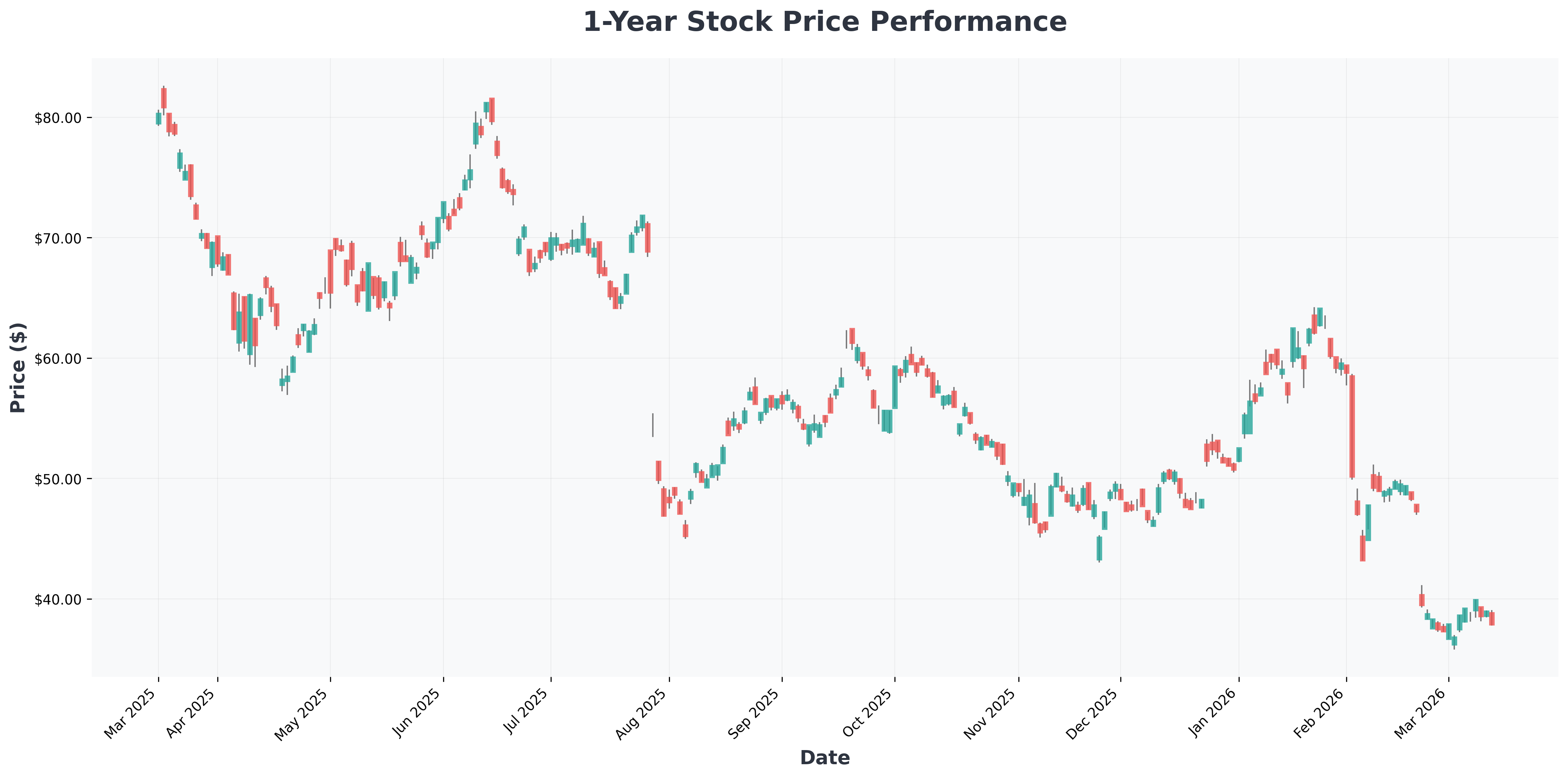The image size is (1568, 778).
Task: Click the 'Price ($)' y-axis label
Action: click(18, 367)
